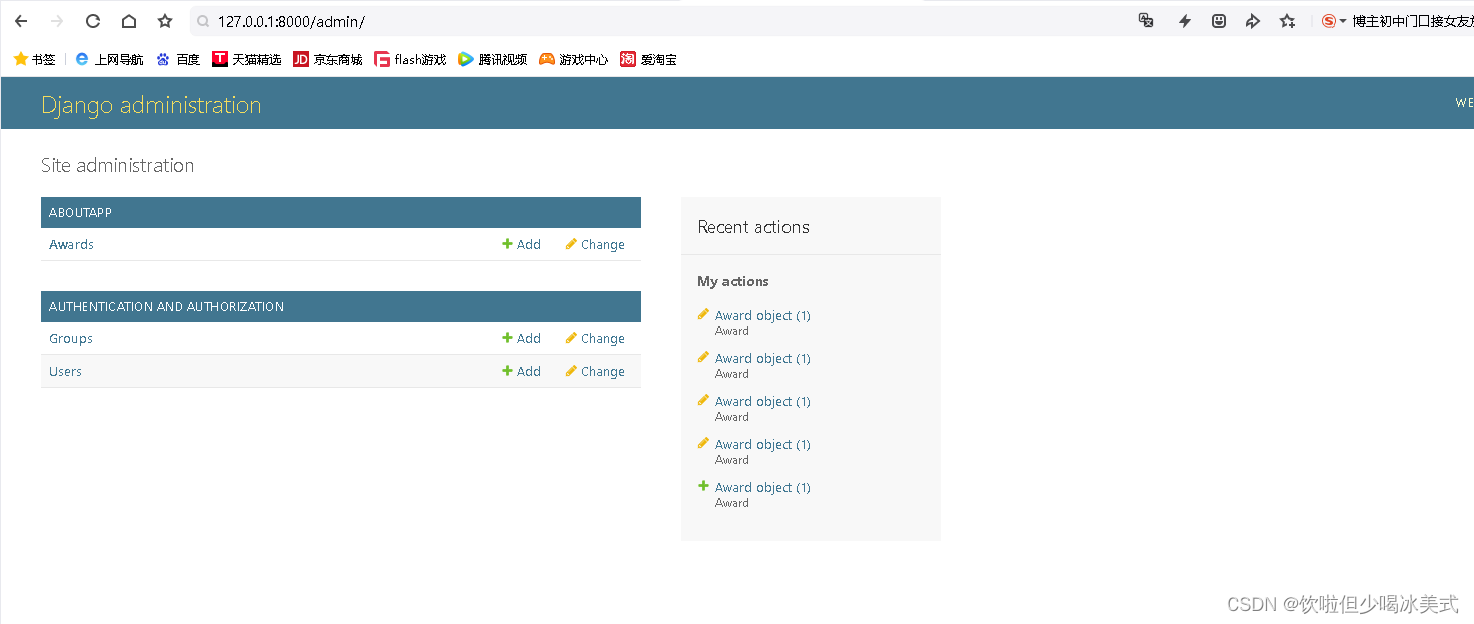Screen dimensions: 1474x624
Task: Click the smiley face toolbar icon
Action: click(1219, 21)
